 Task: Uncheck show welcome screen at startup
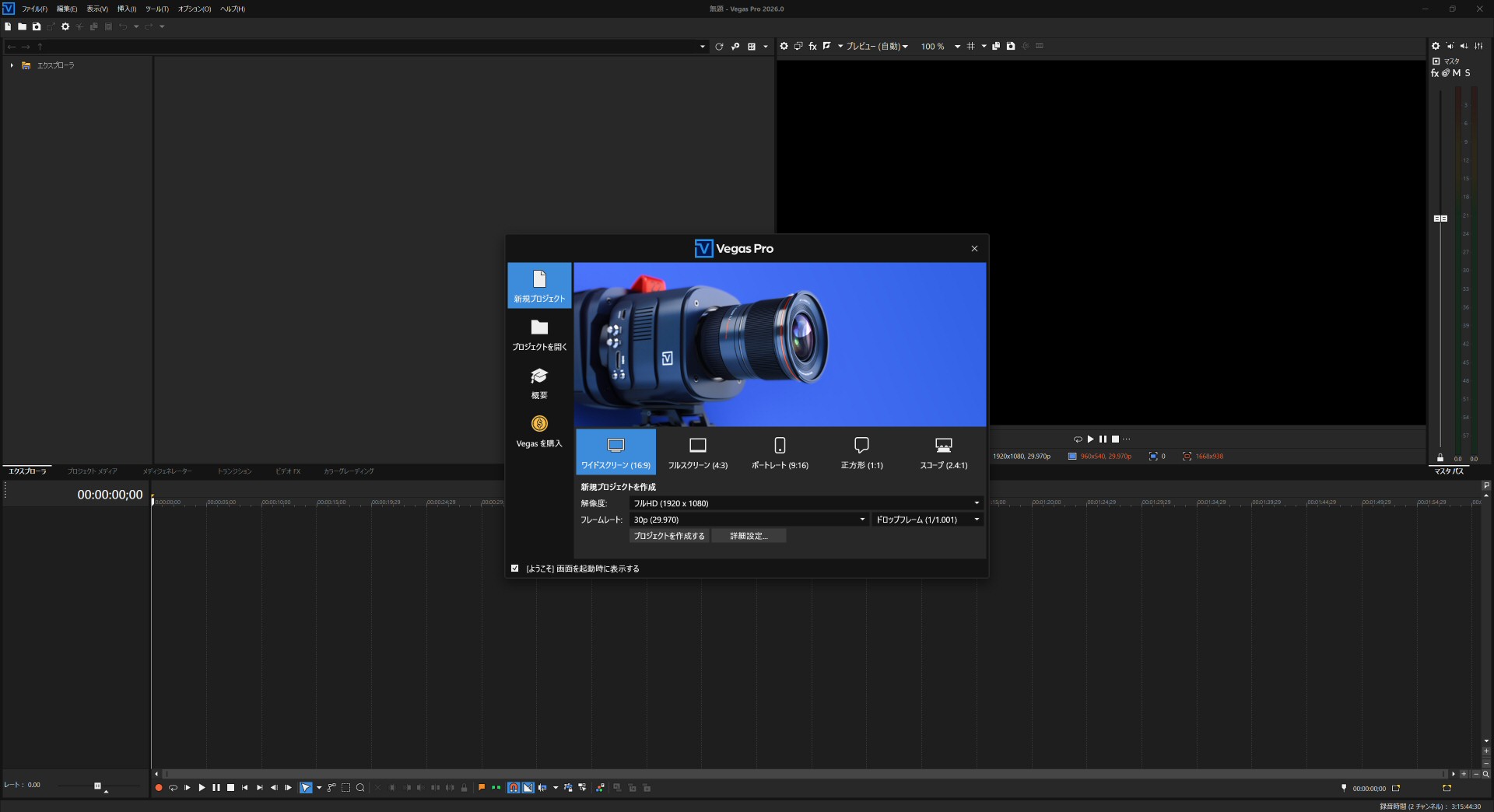click(x=514, y=569)
